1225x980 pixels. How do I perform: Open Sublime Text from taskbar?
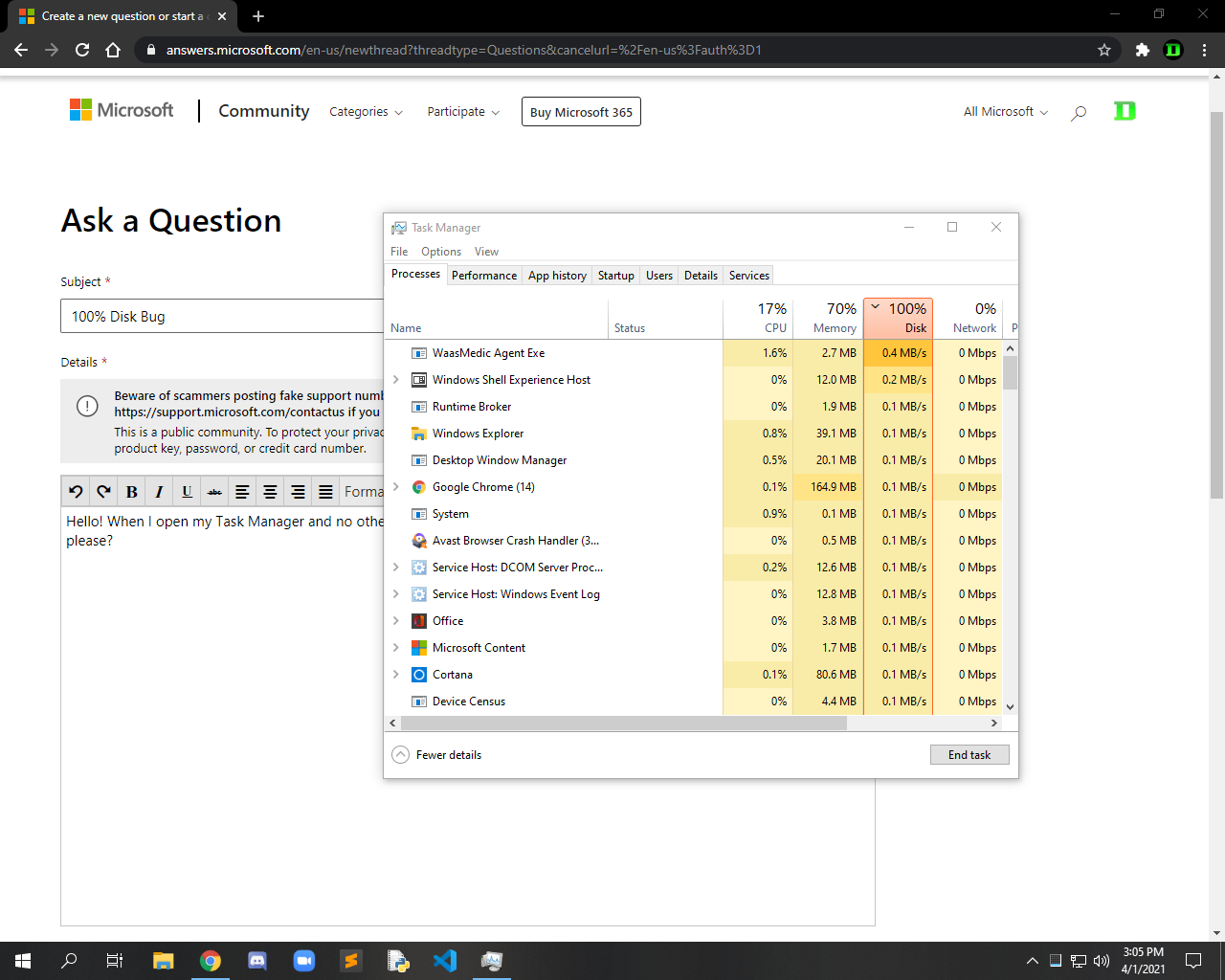pos(351,961)
